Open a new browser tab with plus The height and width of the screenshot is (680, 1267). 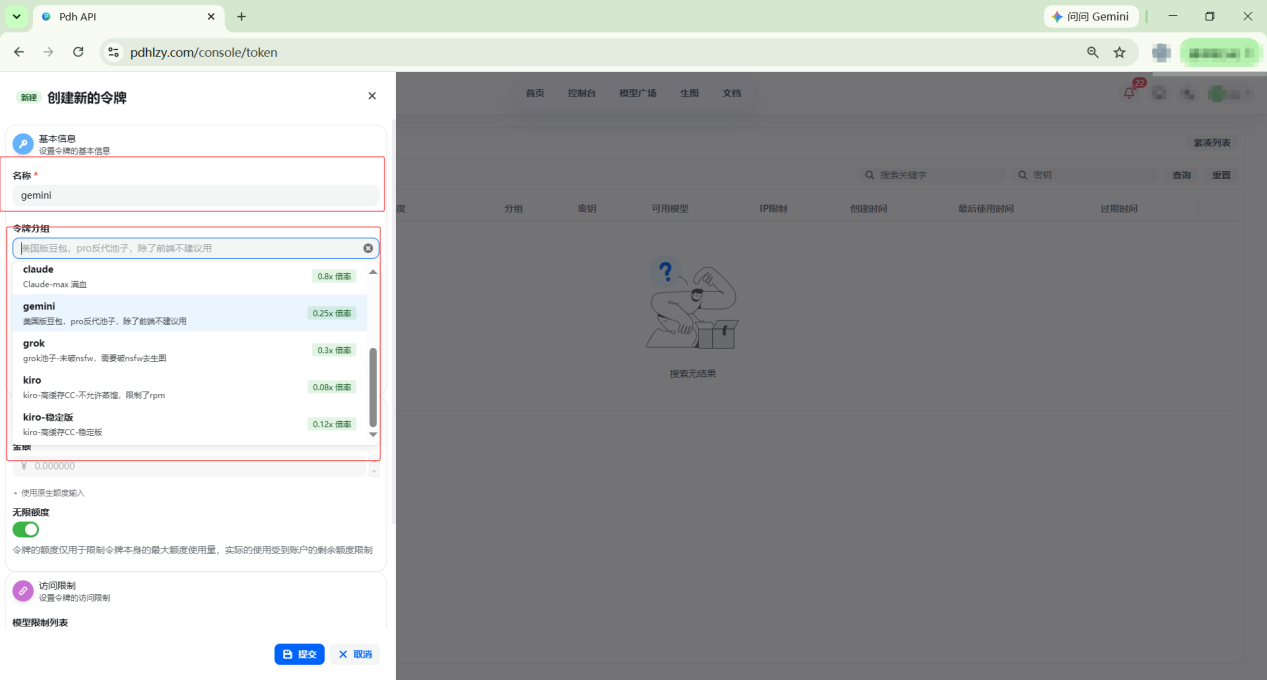[x=241, y=17]
